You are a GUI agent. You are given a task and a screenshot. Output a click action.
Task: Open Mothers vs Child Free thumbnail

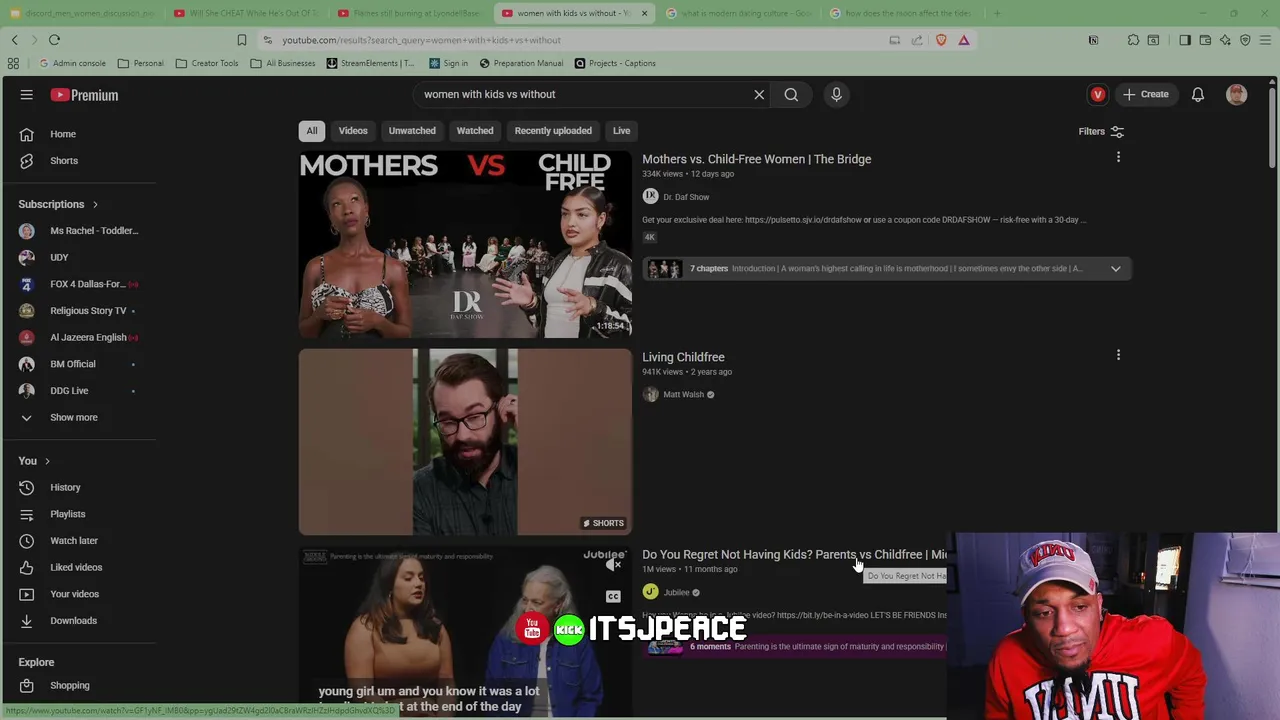[x=465, y=244]
